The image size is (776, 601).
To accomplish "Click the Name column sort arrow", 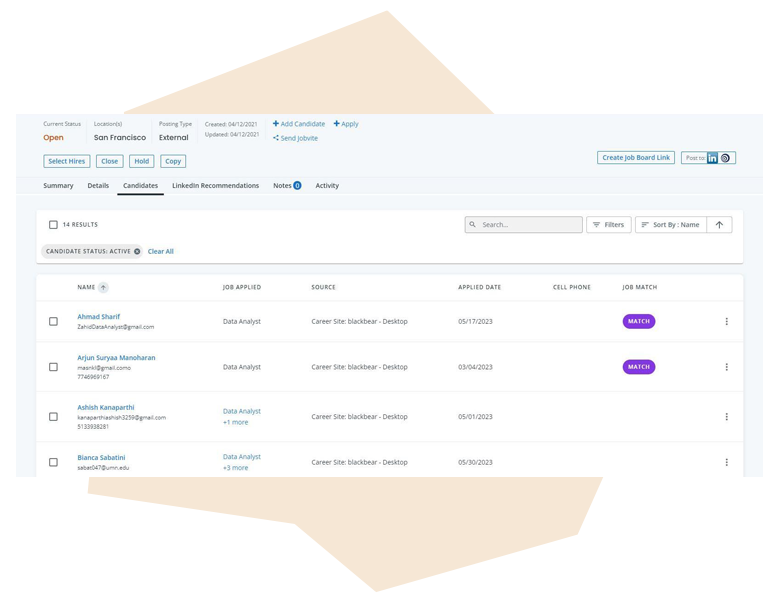I will (x=103, y=288).
